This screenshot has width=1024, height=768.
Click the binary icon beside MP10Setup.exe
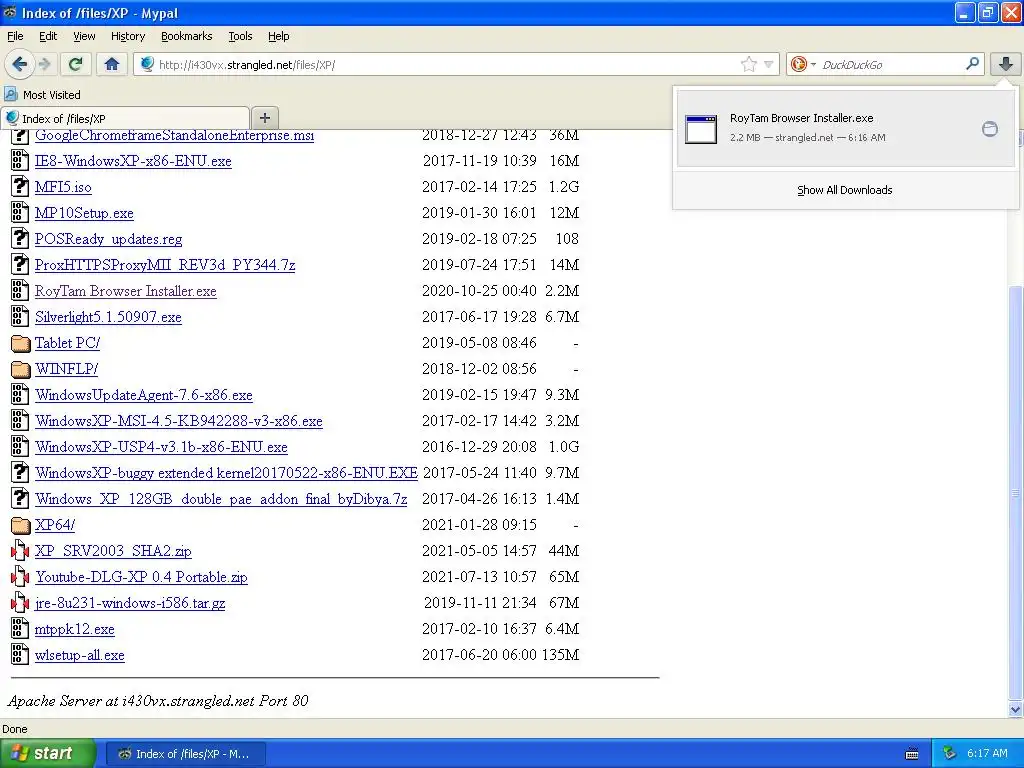(x=20, y=213)
